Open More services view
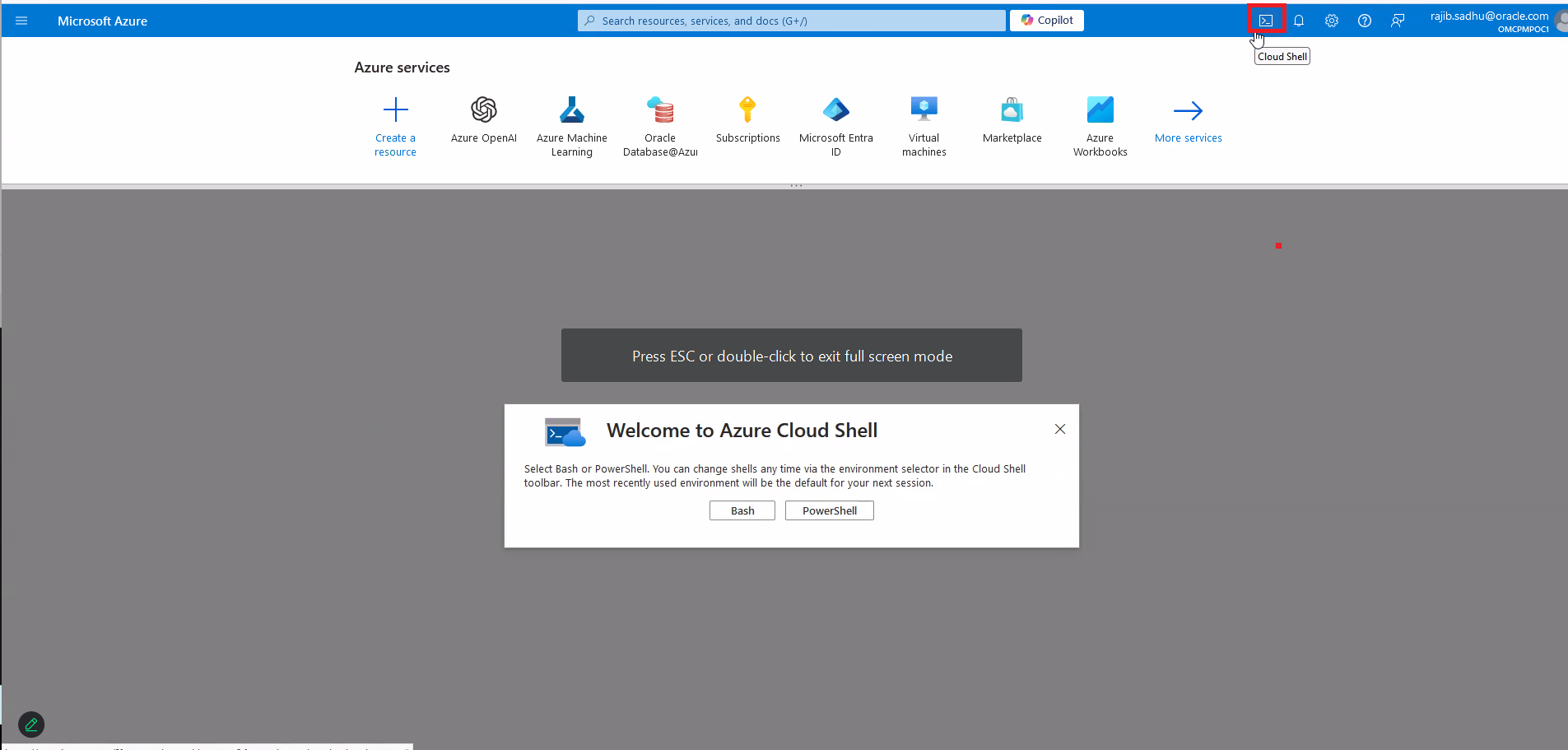 [1188, 115]
